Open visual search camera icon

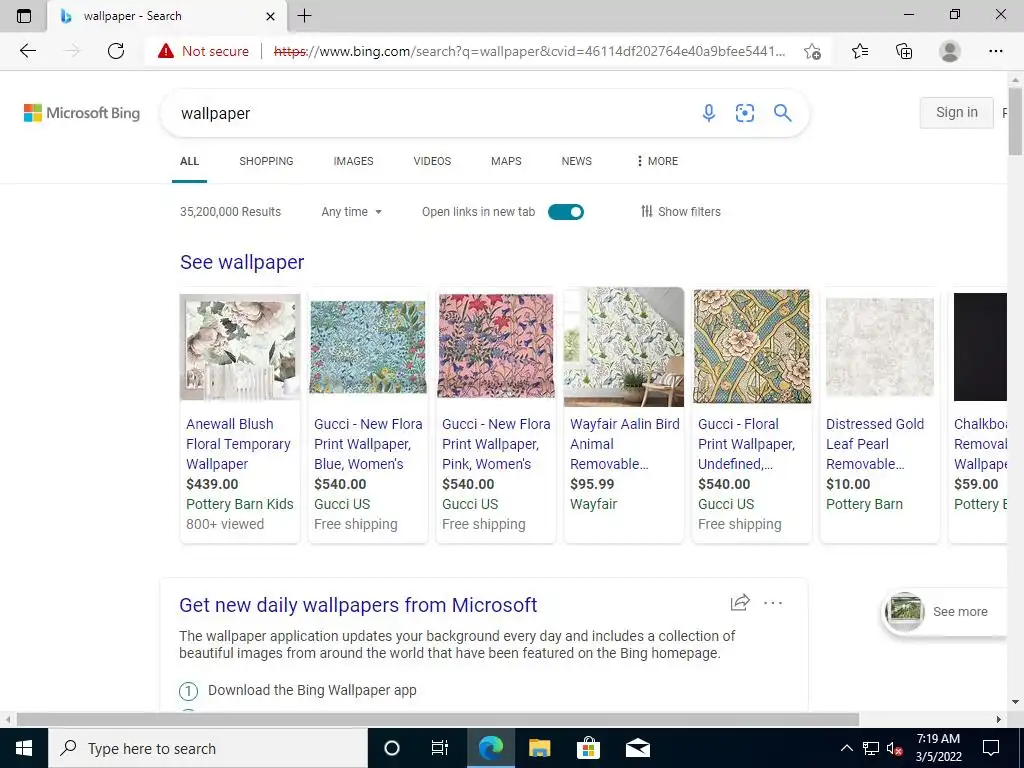coord(744,113)
